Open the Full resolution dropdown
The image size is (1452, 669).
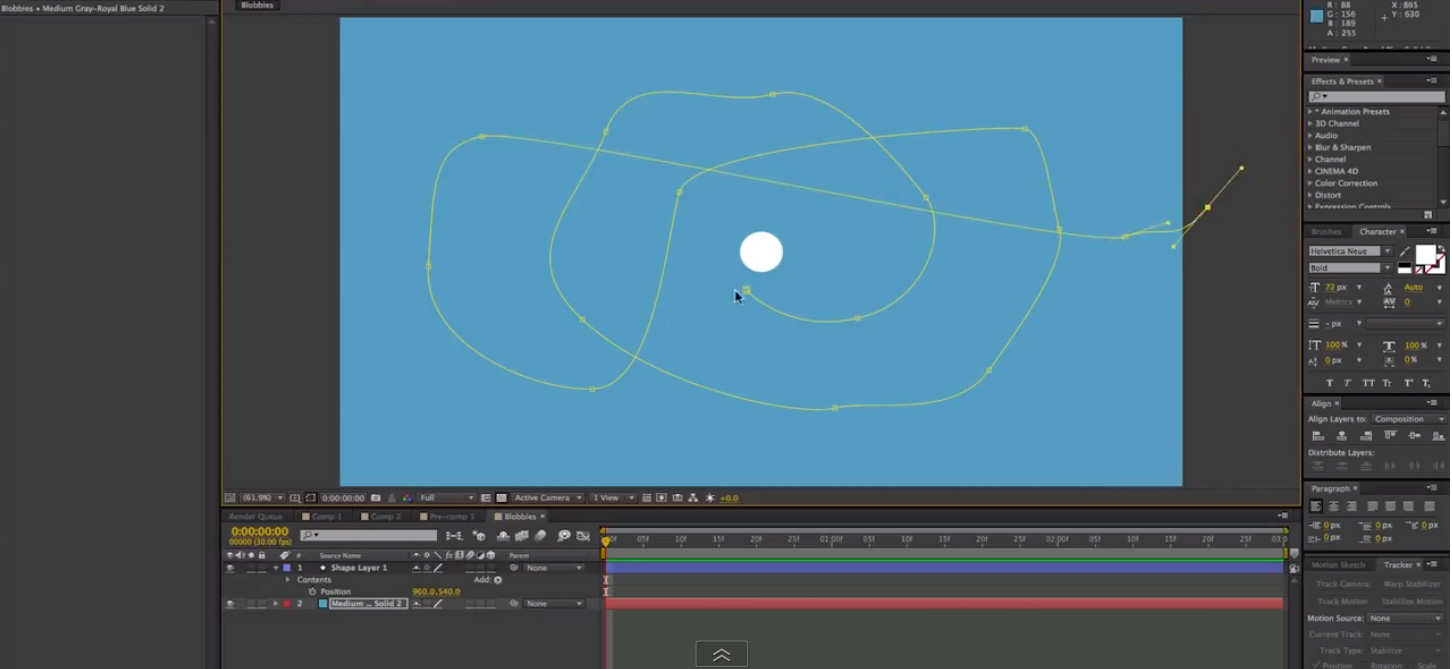click(x=446, y=498)
